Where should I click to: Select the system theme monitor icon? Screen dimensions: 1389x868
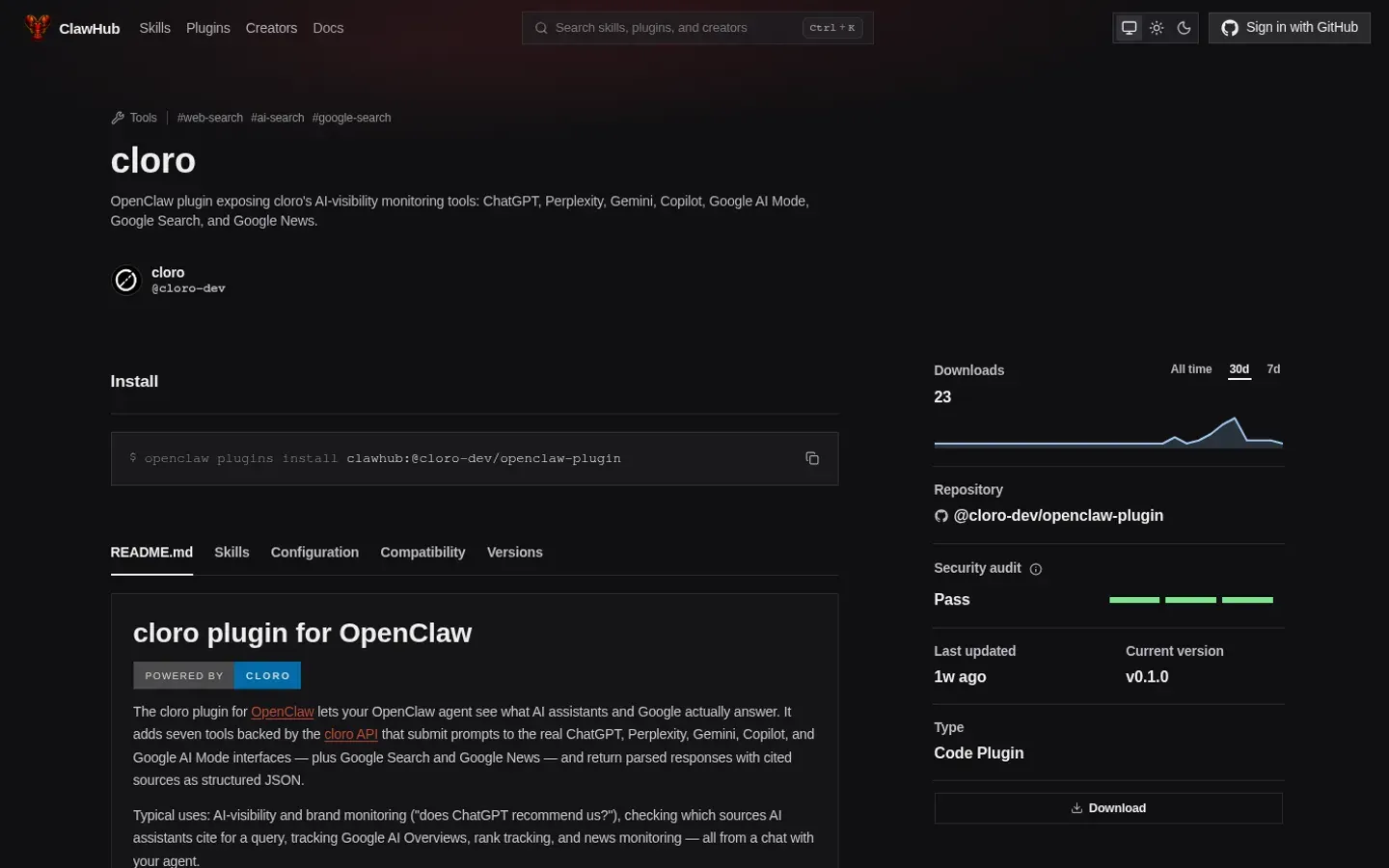coord(1129,28)
